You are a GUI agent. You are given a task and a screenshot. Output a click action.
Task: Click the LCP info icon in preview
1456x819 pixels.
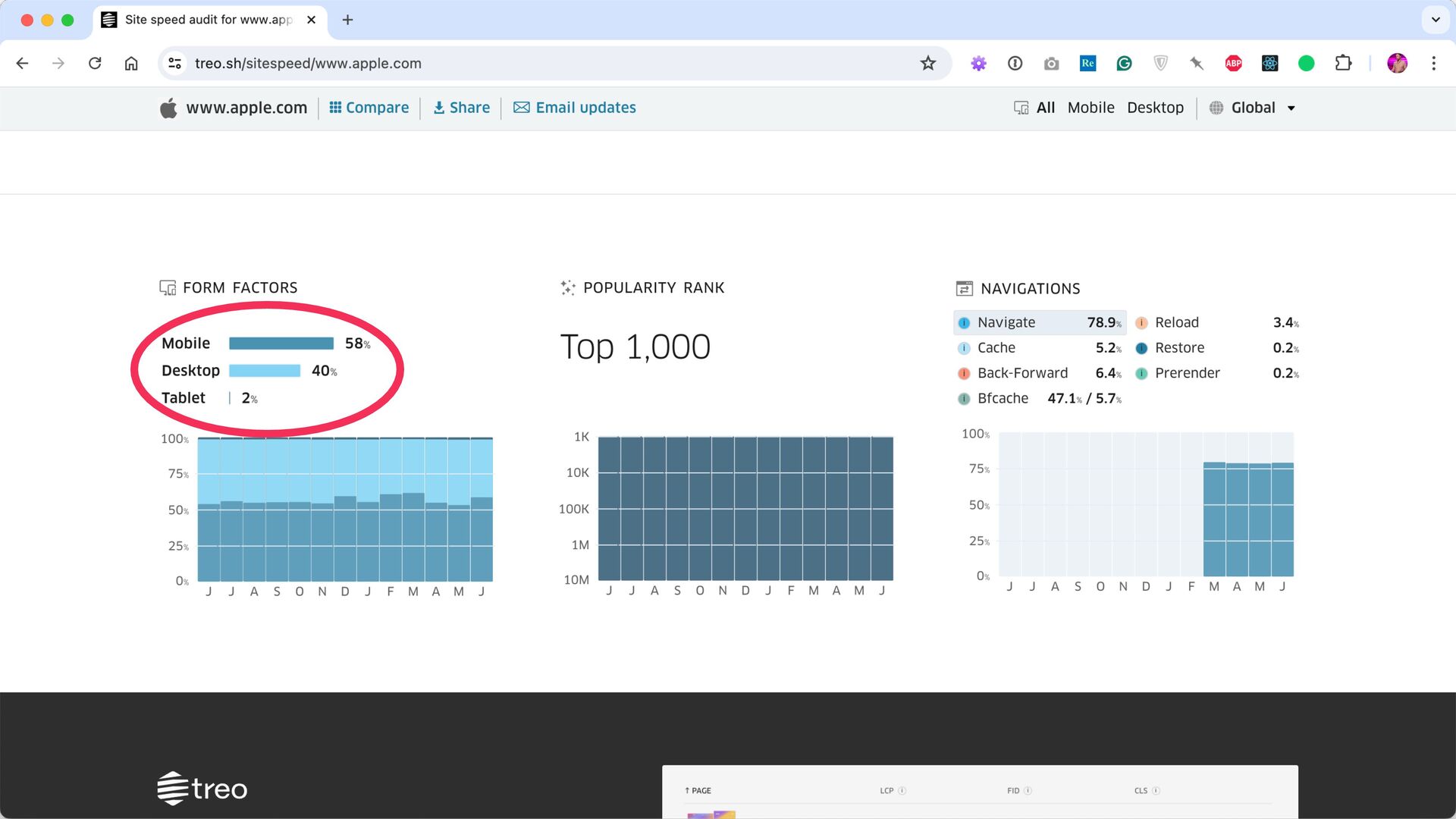click(x=902, y=790)
